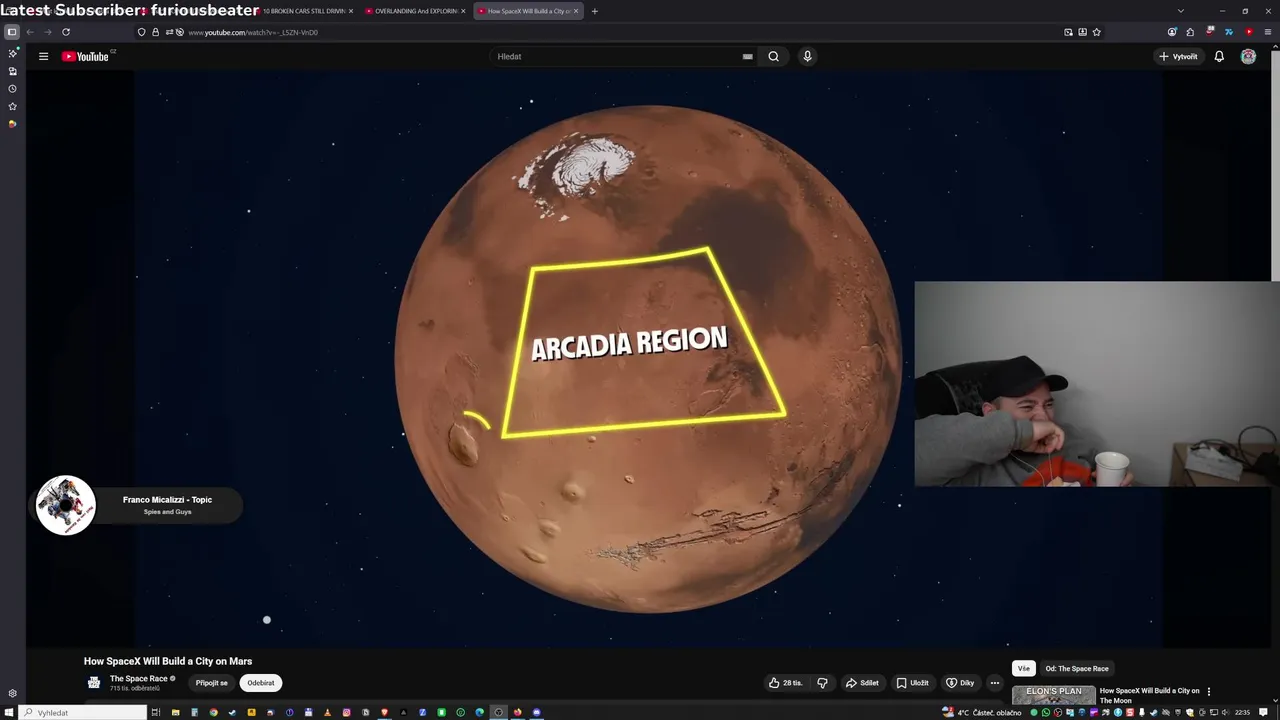Go forward with browser forward arrow
The image size is (1280, 720).
coord(47,32)
